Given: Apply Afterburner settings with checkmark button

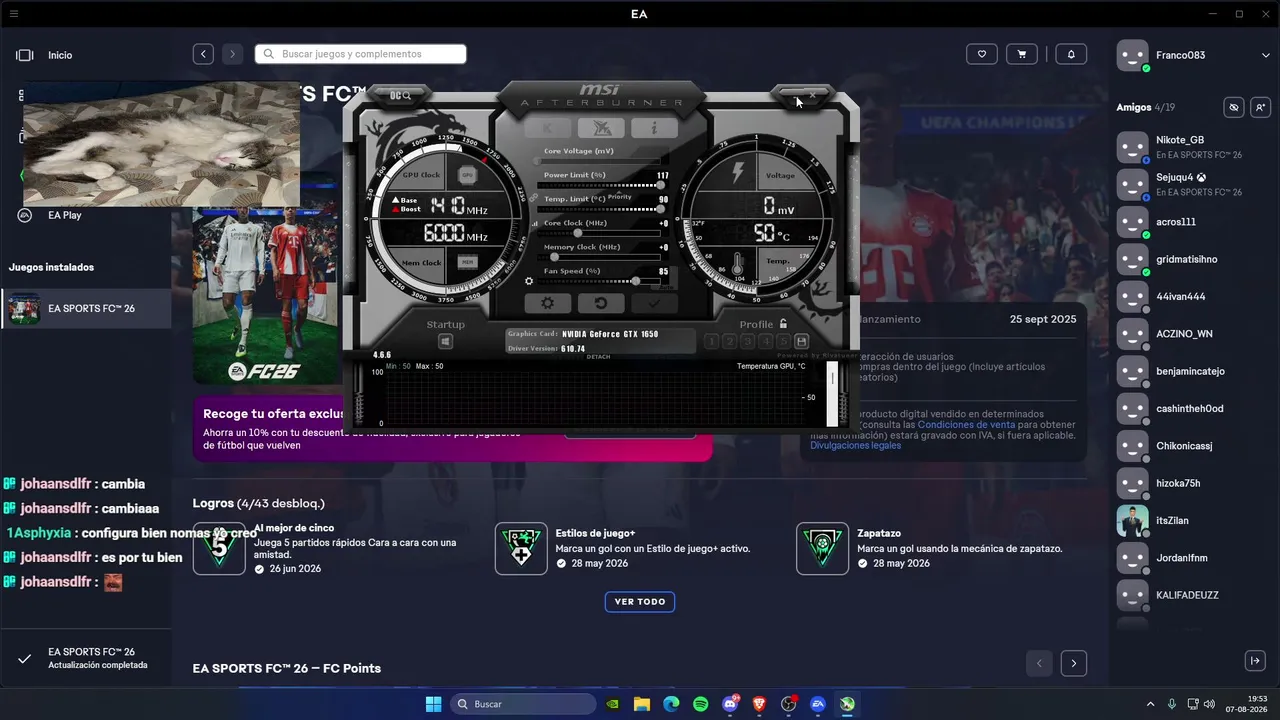Looking at the screenshot, I should click(x=654, y=303).
